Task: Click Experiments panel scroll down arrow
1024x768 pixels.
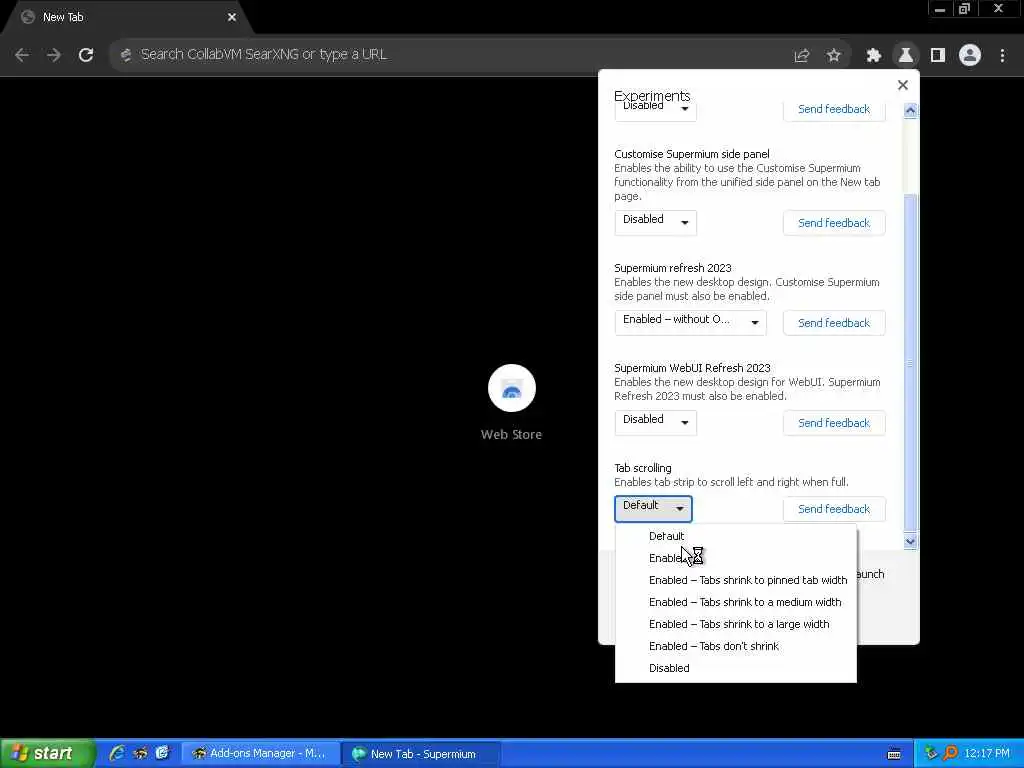Action: [910, 541]
